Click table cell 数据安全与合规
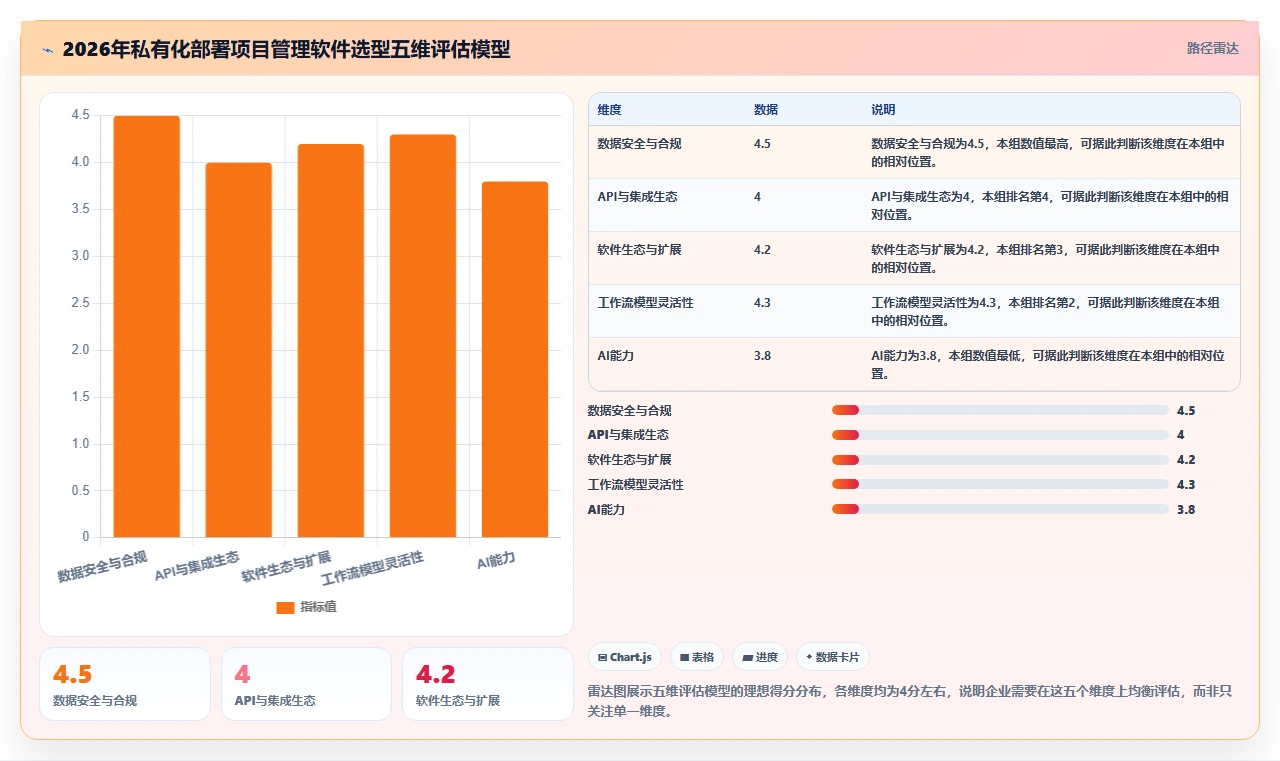1280x761 pixels. [639, 144]
